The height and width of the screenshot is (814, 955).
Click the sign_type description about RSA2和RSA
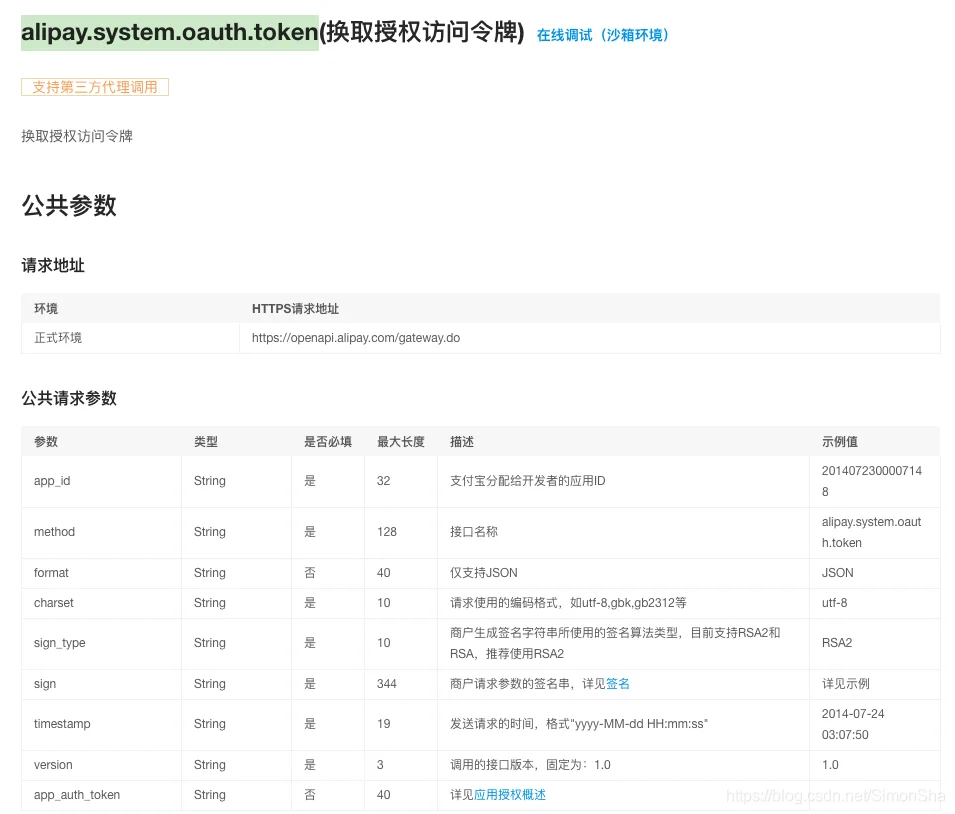click(x=615, y=643)
